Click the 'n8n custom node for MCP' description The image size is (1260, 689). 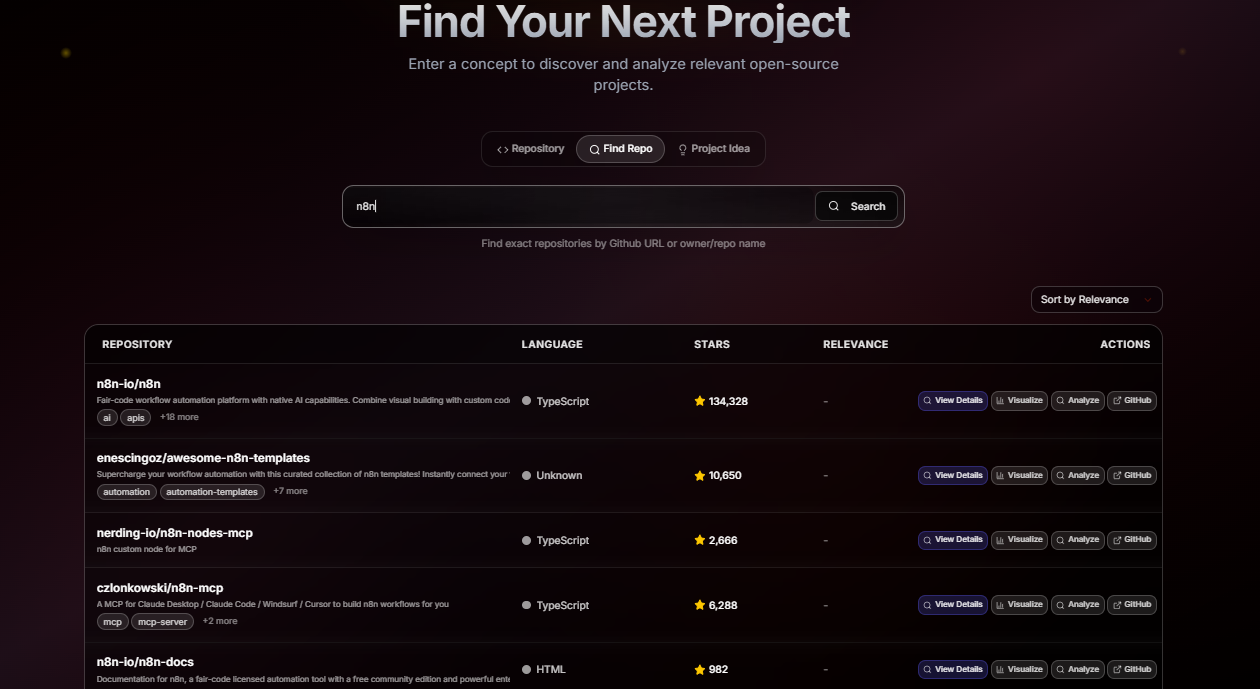tap(146, 549)
